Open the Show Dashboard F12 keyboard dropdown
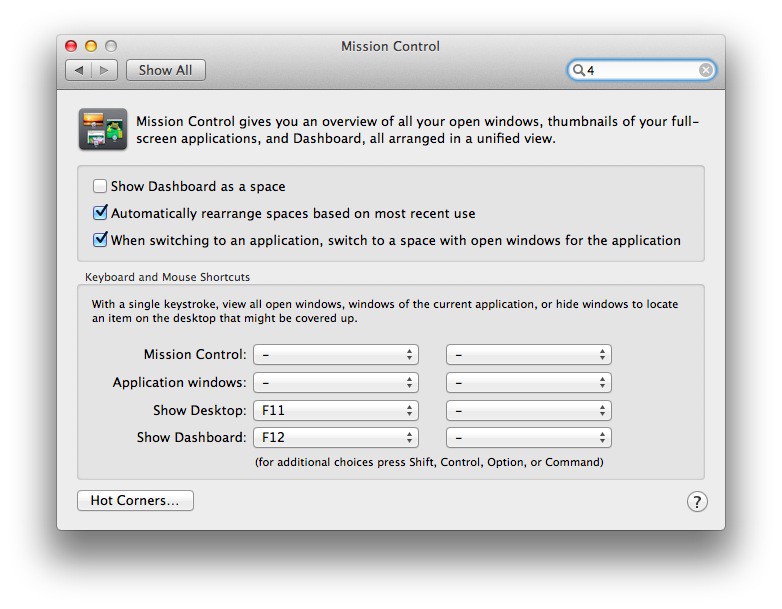The width and height of the screenshot is (782, 609). (335, 437)
